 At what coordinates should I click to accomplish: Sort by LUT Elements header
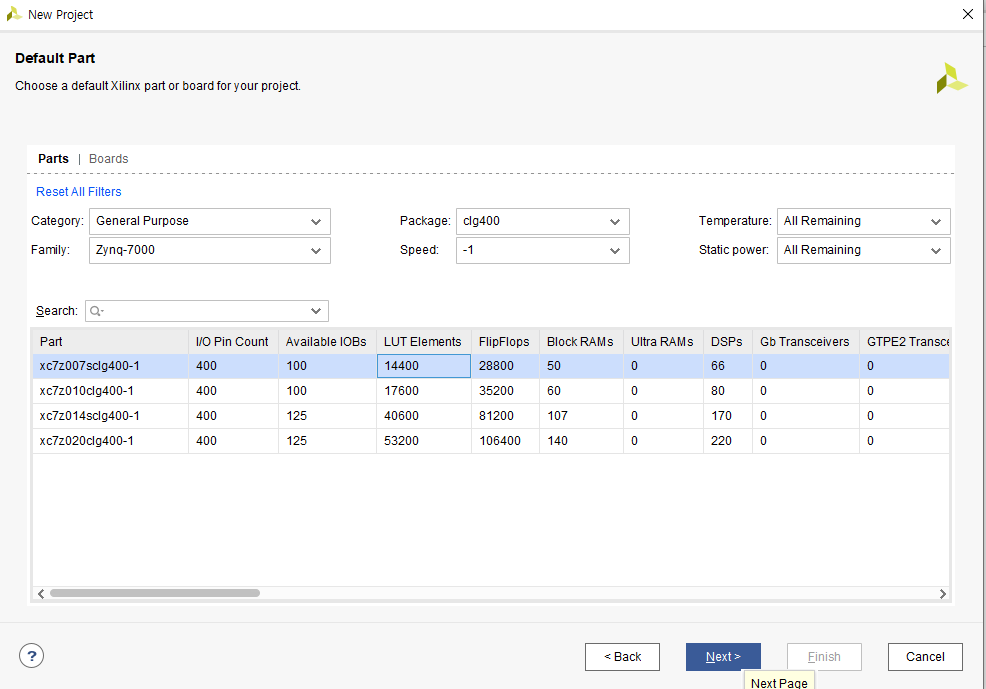424,341
